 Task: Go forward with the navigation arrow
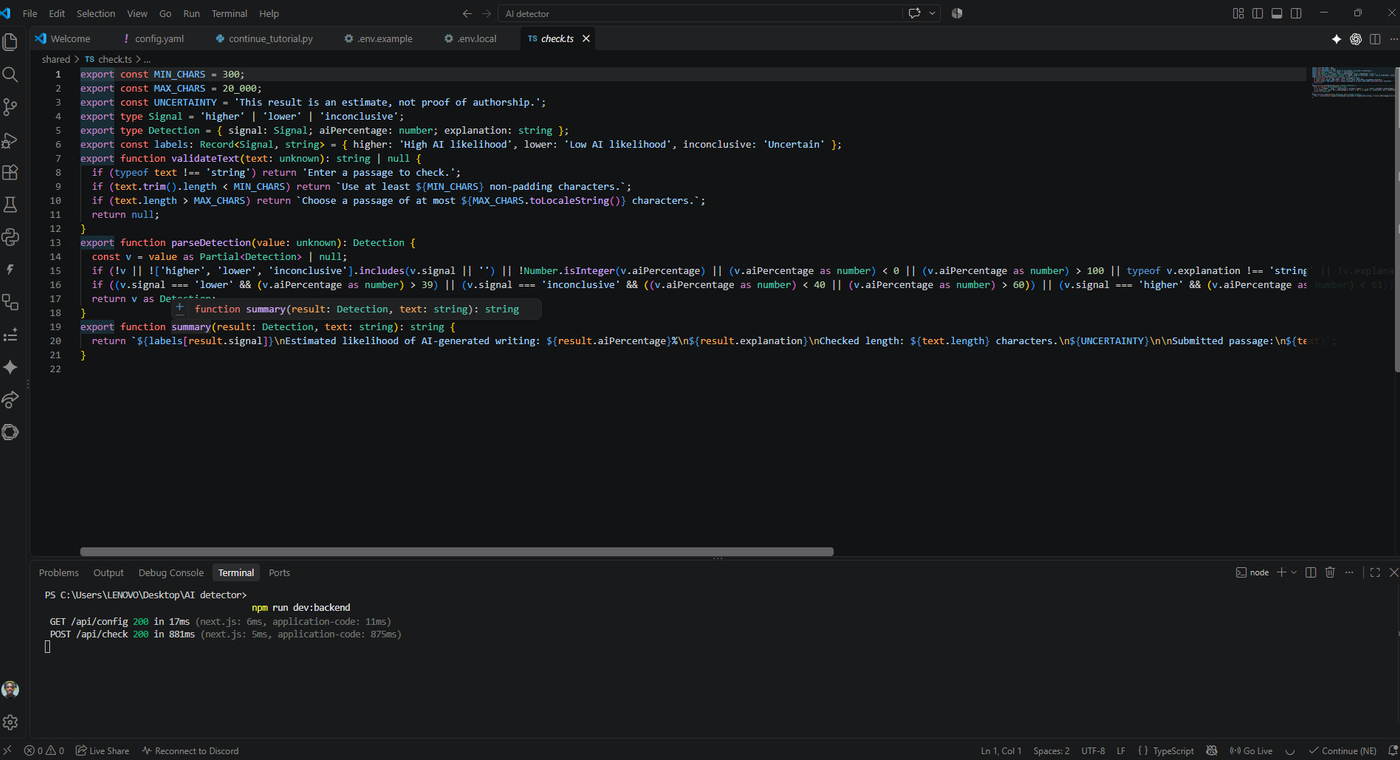(487, 13)
